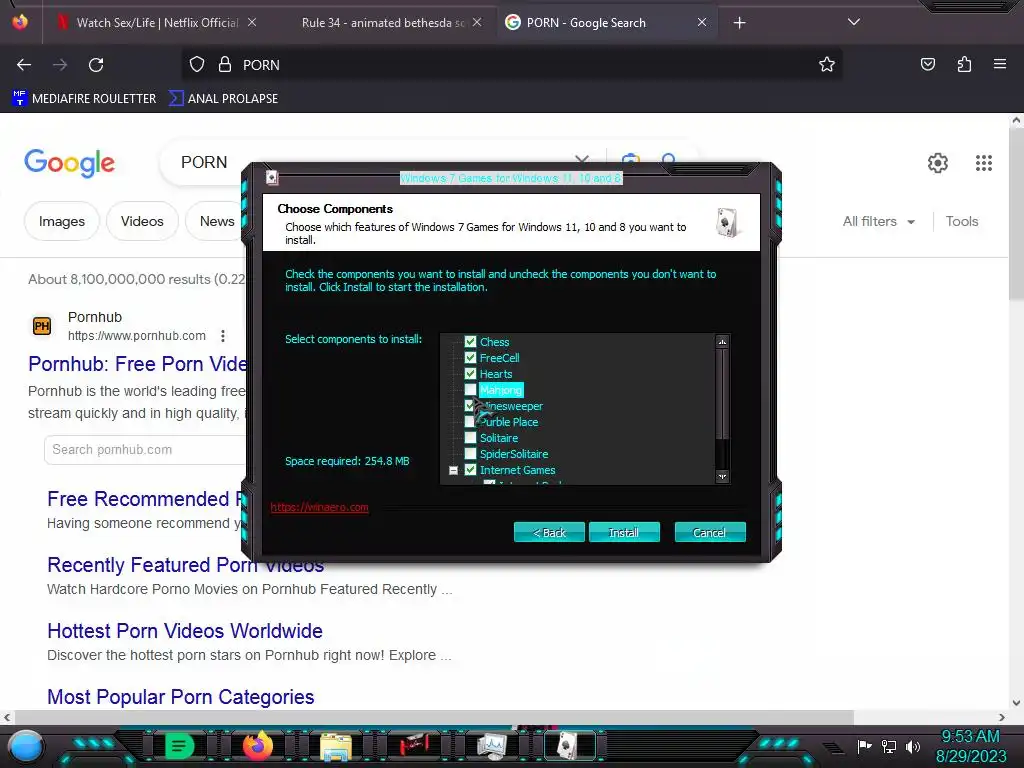Image resolution: width=1024 pixels, height=768 pixels.
Task: Collapse the Internet Games tree node
Action: click(x=453, y=470)
